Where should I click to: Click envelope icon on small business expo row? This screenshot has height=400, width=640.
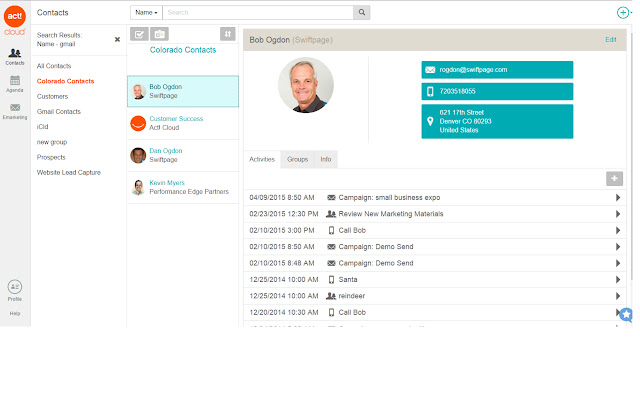[x=331, y=198]
